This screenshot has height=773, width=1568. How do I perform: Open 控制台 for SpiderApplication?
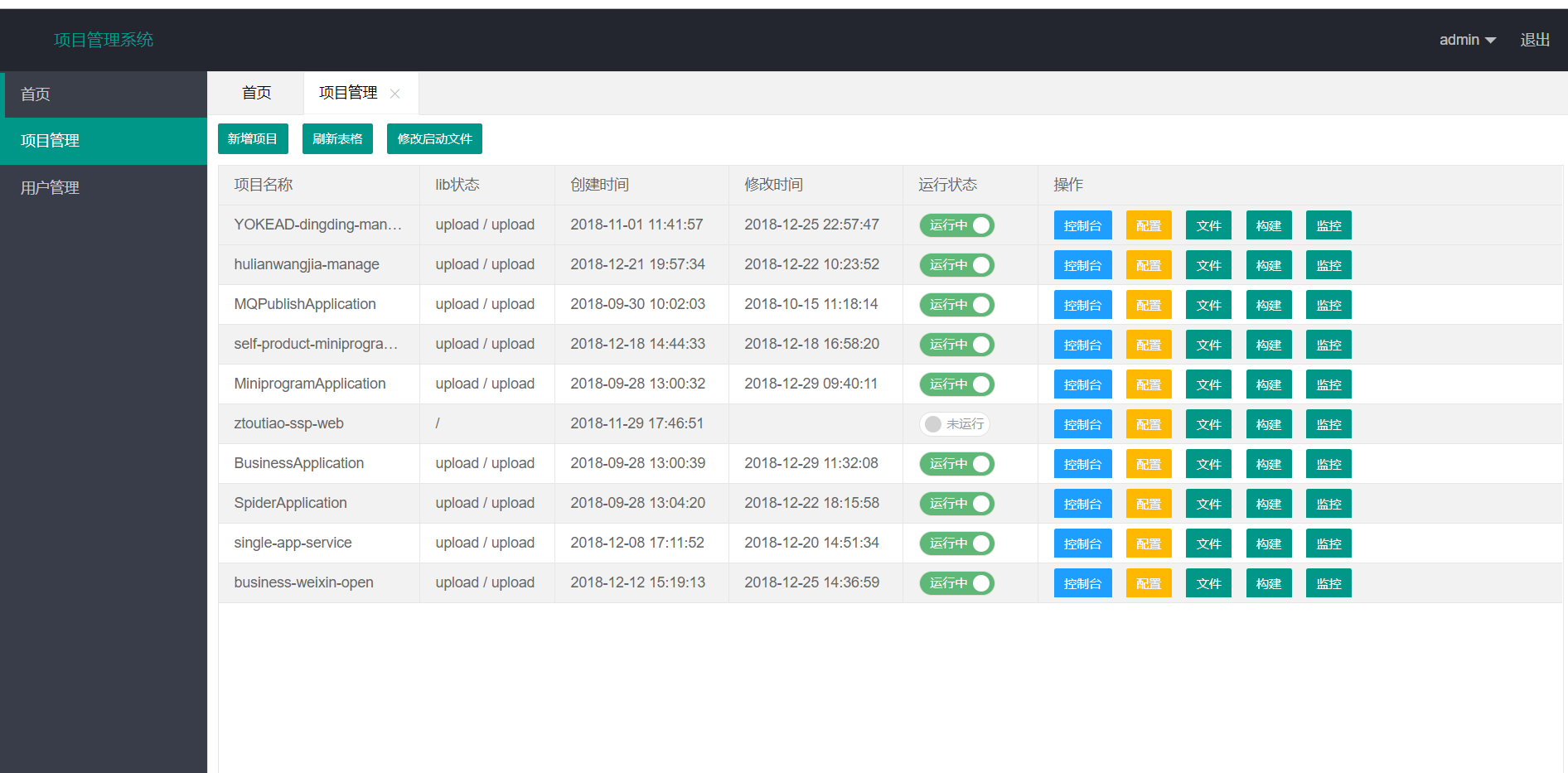[1082, 504]
